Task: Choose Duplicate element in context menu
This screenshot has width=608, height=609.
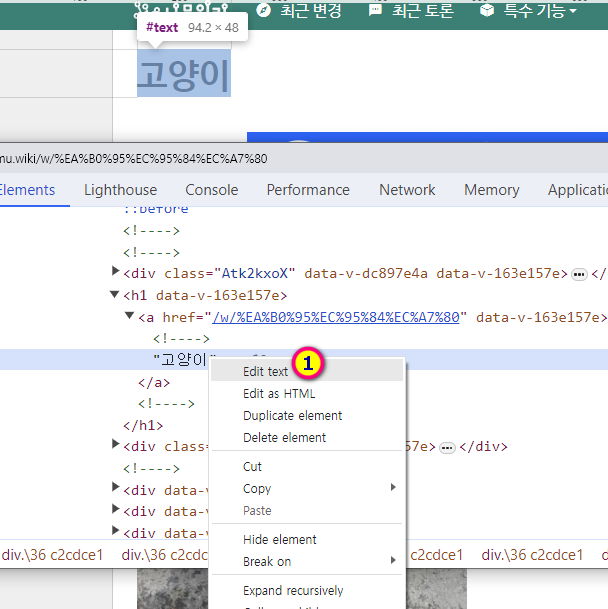Action: (292, 415)
